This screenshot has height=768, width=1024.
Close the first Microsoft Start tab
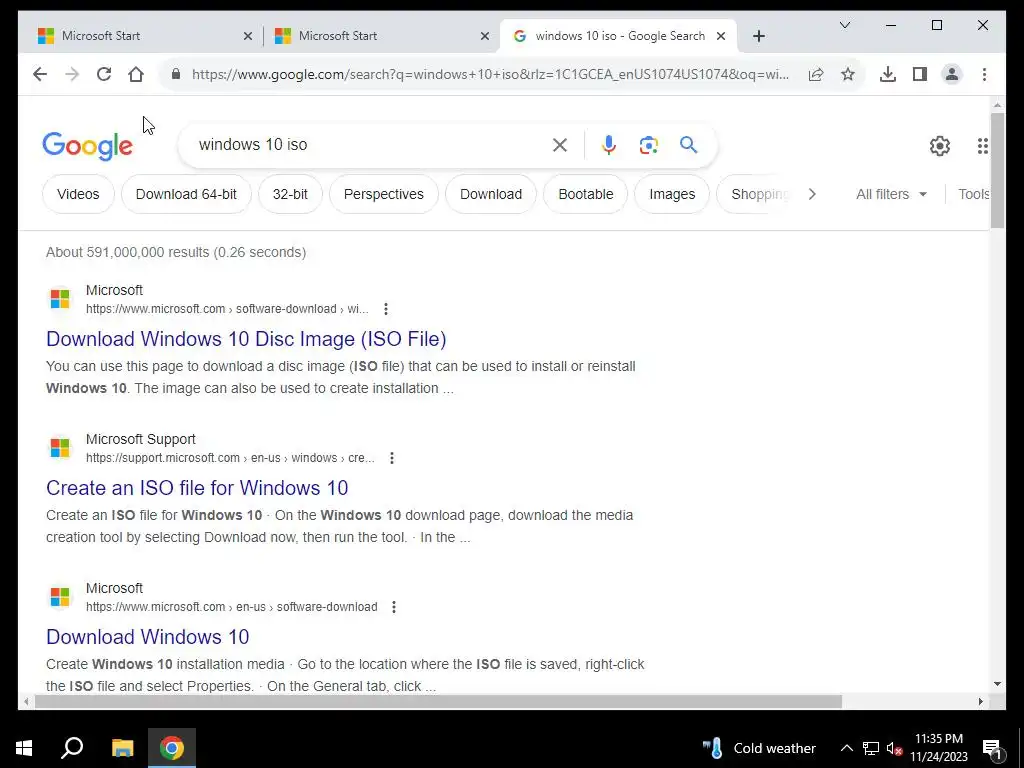click(x=248, y=37)
